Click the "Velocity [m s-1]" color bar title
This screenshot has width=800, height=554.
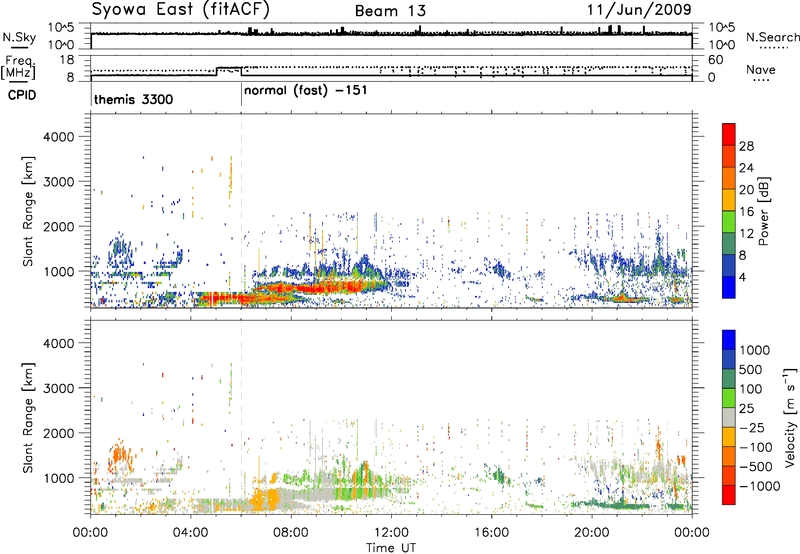click(790, 417)
